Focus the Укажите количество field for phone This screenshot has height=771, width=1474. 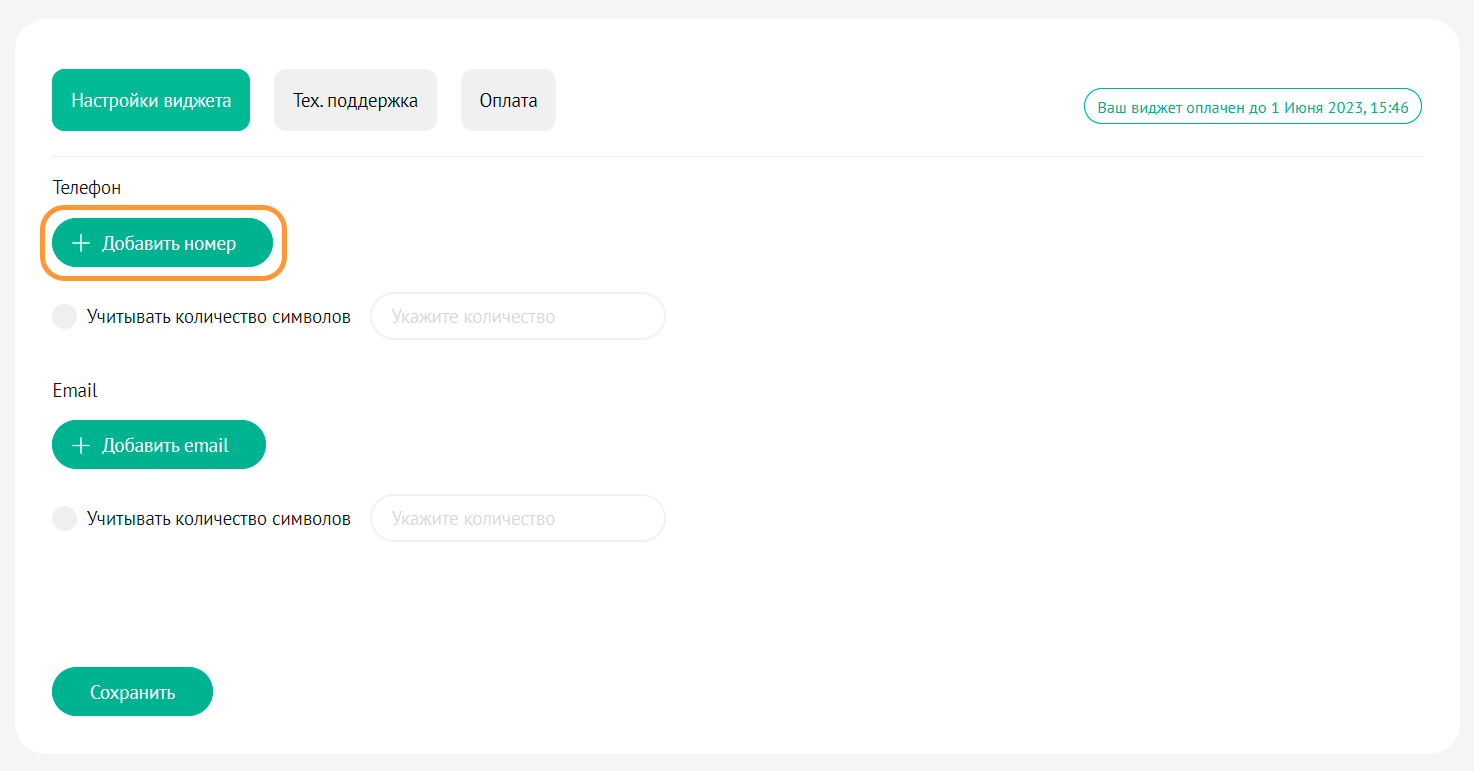click(517, 317)
